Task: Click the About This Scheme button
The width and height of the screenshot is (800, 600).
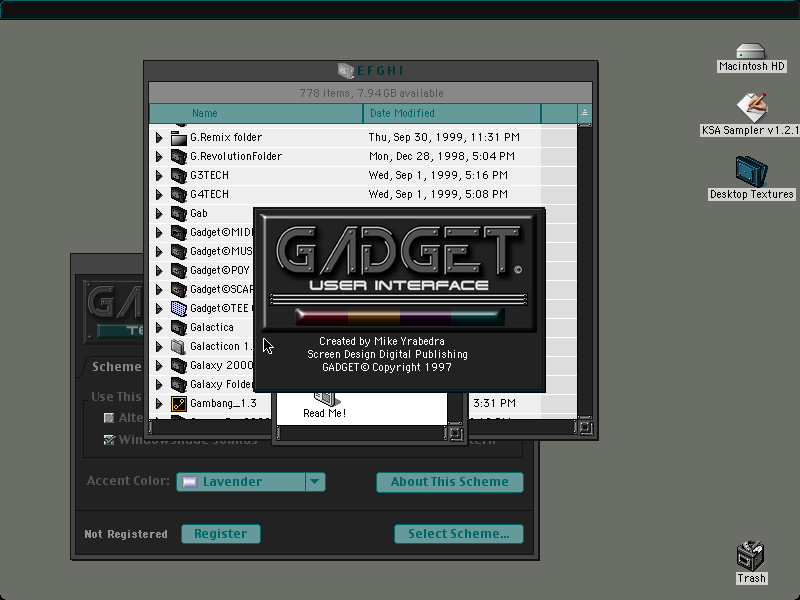Action: [x=449, y=482]
